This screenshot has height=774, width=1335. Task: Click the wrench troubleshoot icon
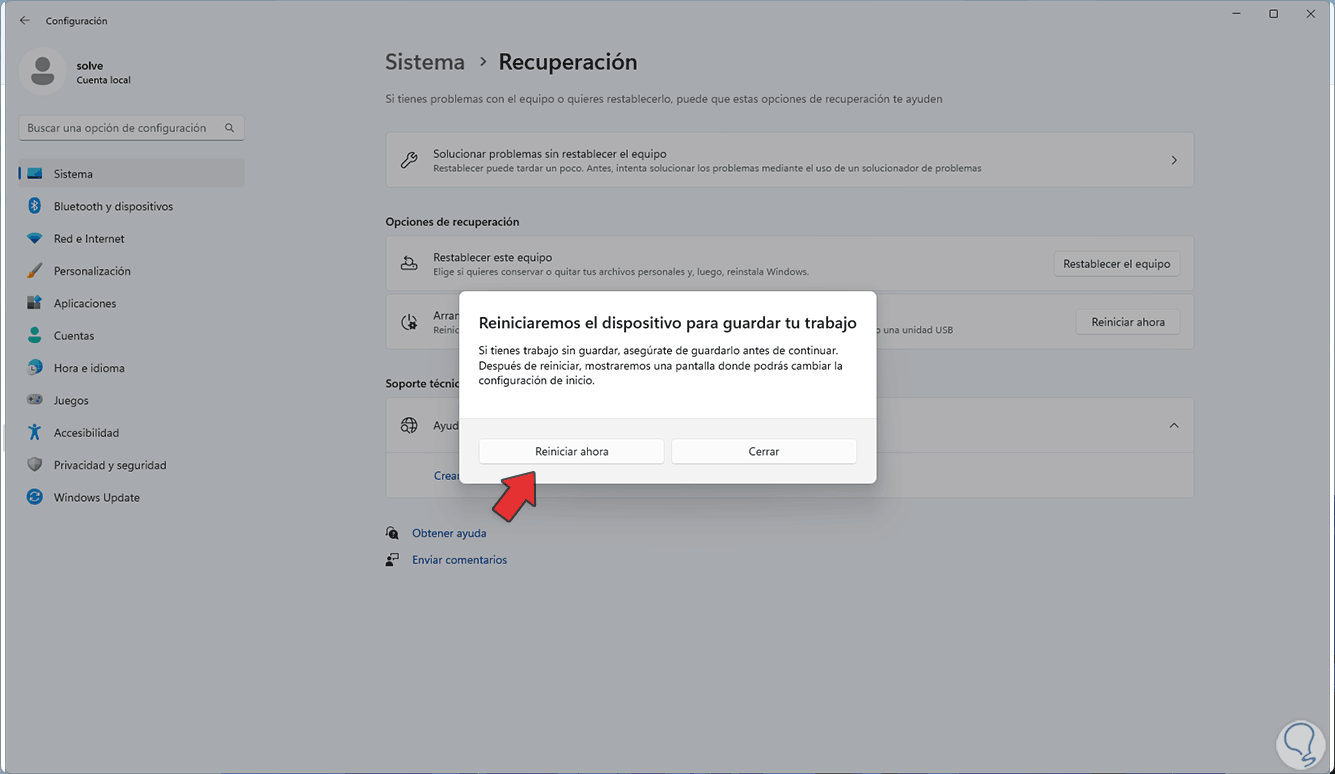[x=409, y=160]
